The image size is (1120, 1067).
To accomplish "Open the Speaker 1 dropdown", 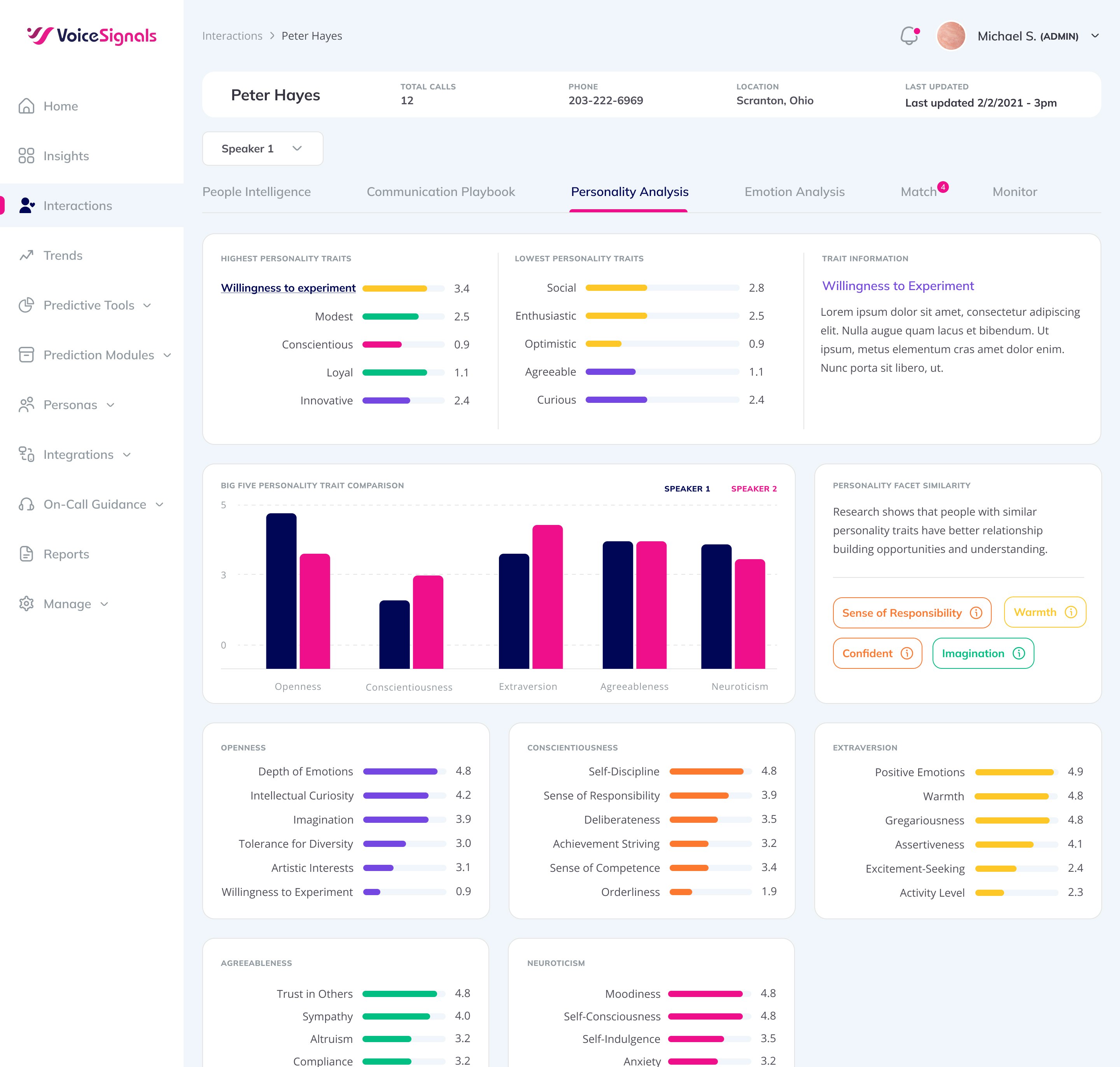I will pyautogui.click(x=262, y=149).
